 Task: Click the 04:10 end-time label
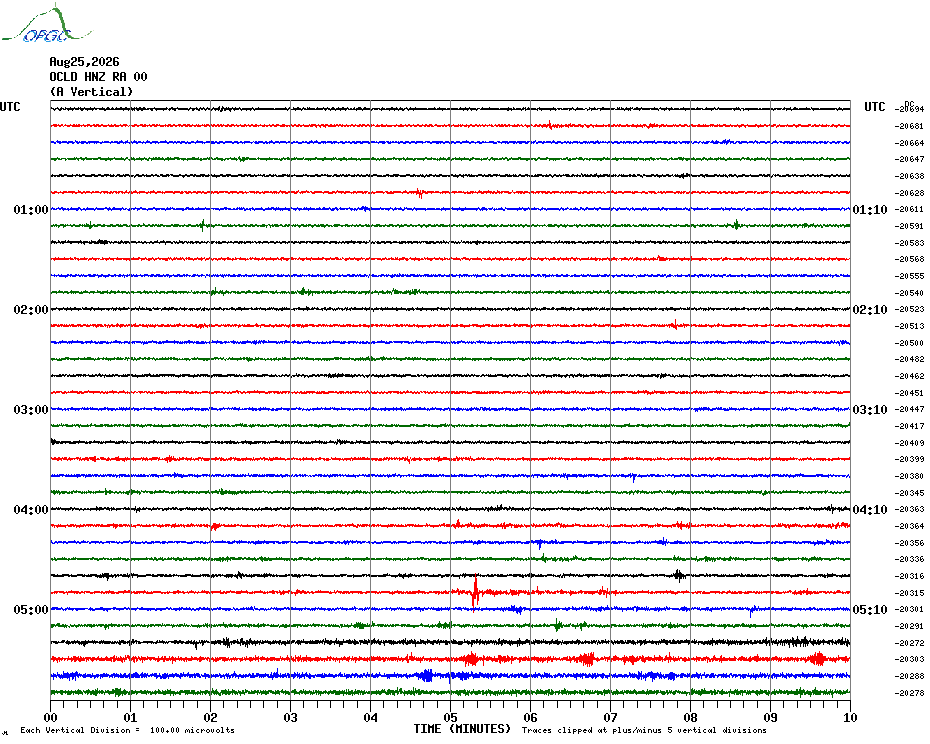tap(870, 510)
